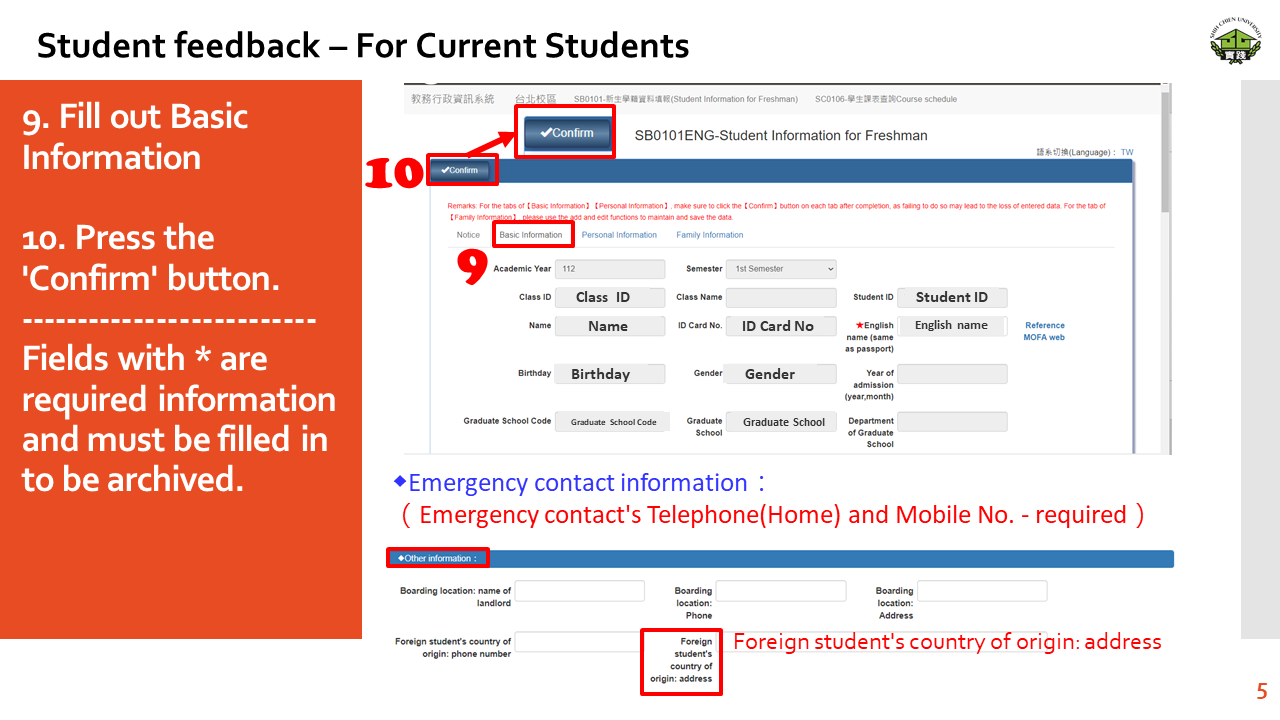
Task: Switch to the Basic Information tab
Action: pos(531,235)
